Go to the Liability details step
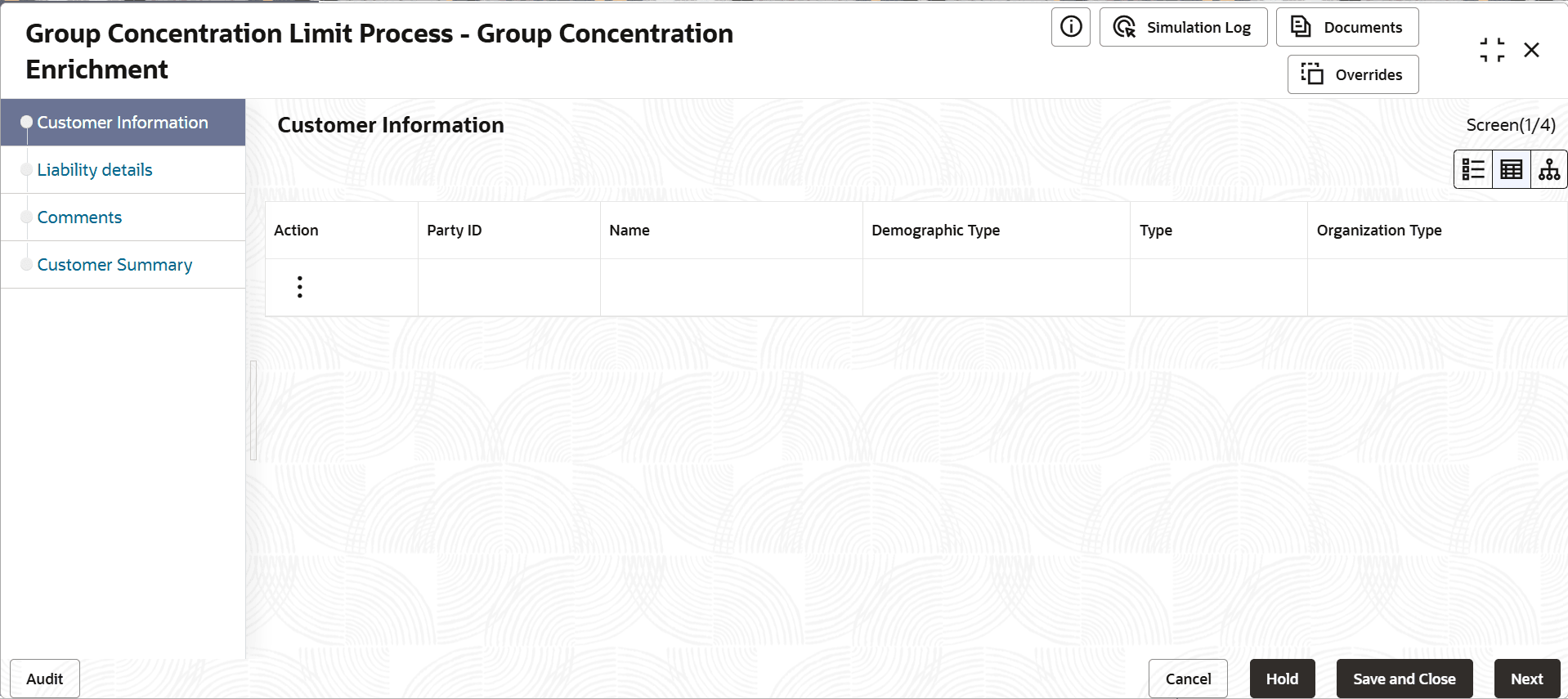 point(95,170)
